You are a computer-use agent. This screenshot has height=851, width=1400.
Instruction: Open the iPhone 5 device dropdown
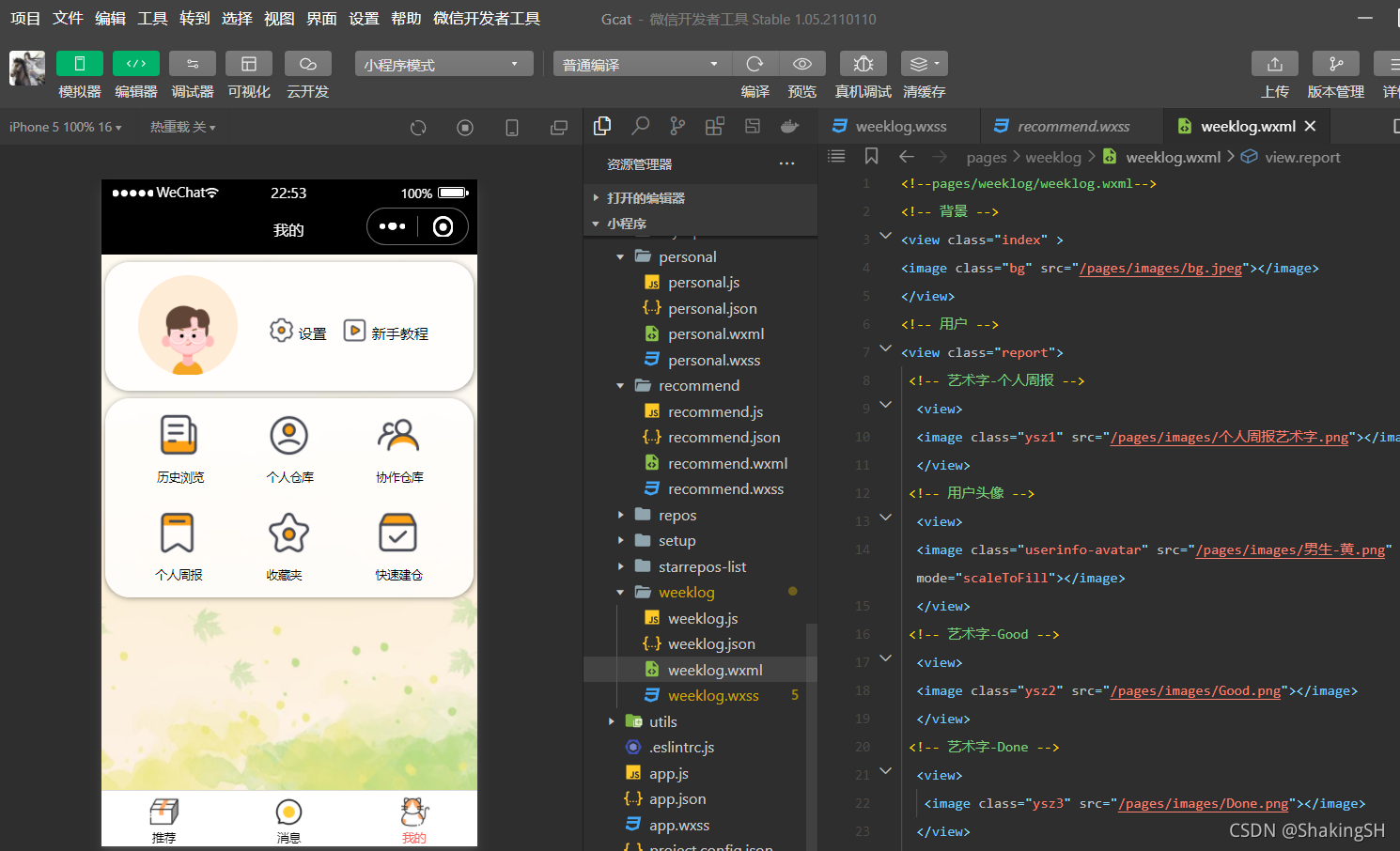[66, 127]
